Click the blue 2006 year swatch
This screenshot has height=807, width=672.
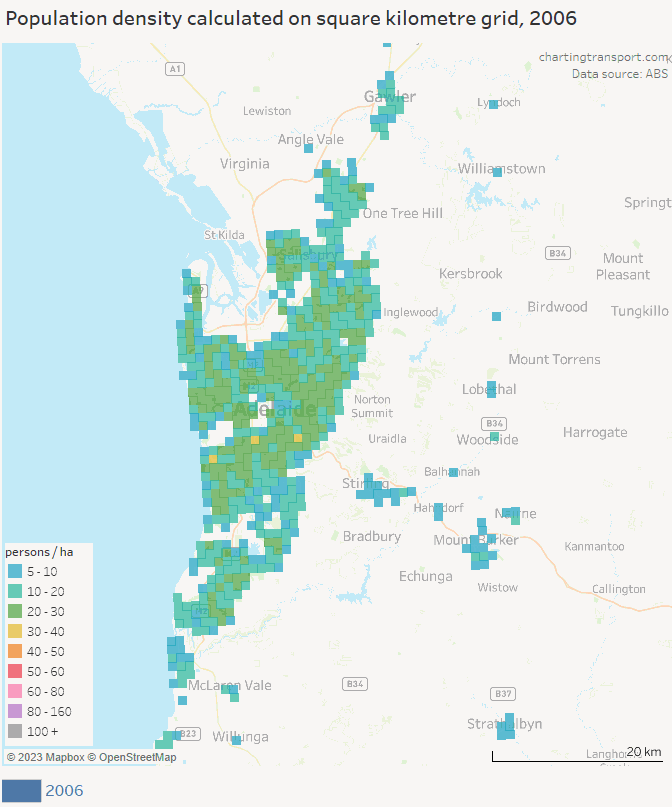click(x=21, y=791)
